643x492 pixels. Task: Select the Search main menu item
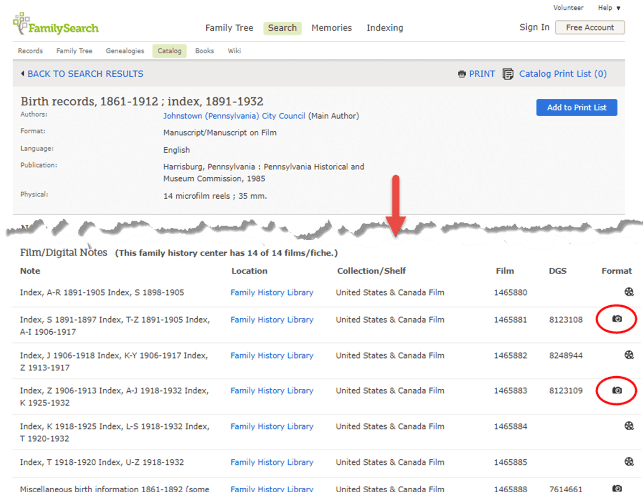click(282, 28)
